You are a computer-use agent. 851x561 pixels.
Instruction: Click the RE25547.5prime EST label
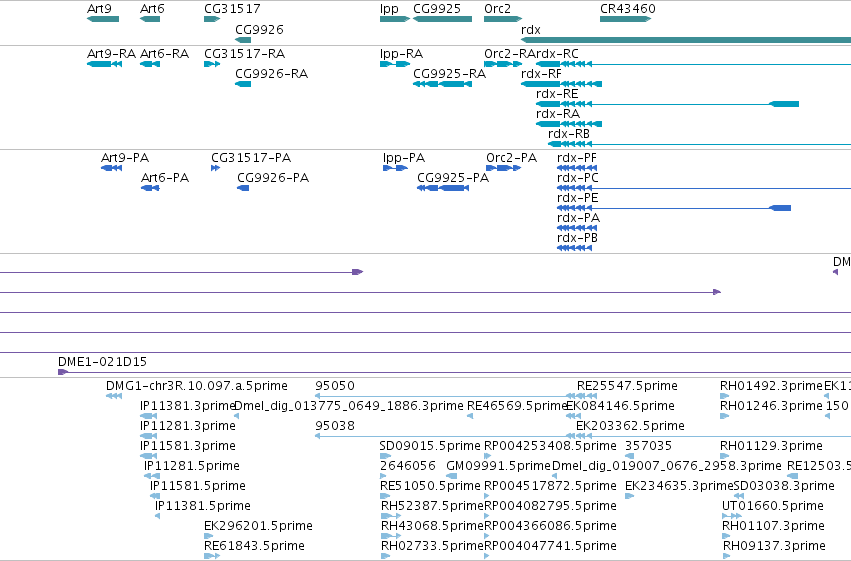pyautogui.click(x=627, y=386)
